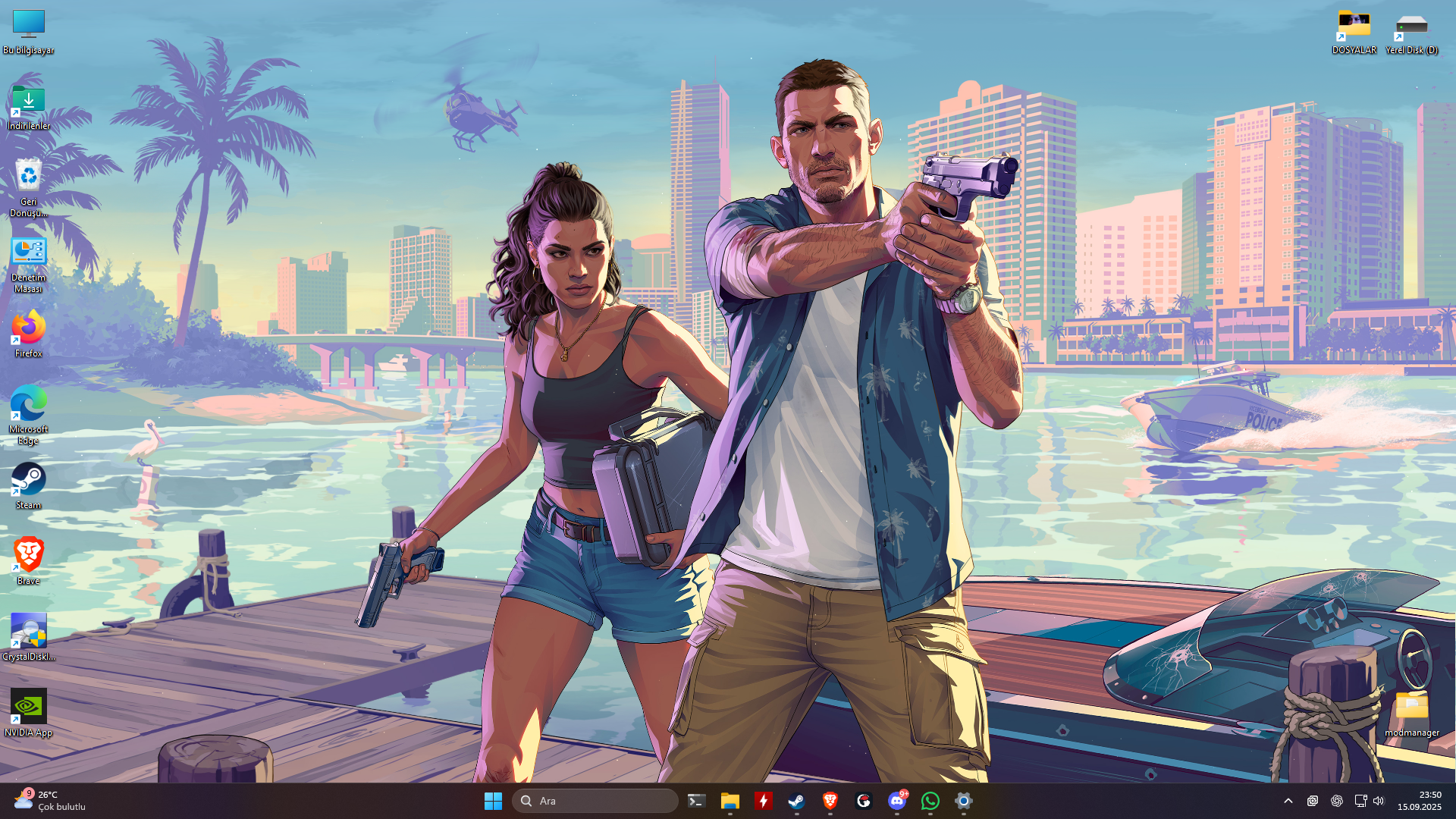Open the clock and date 23:50 panel
This screenshot has width=1456, height=819.
tap(1419, 801)
